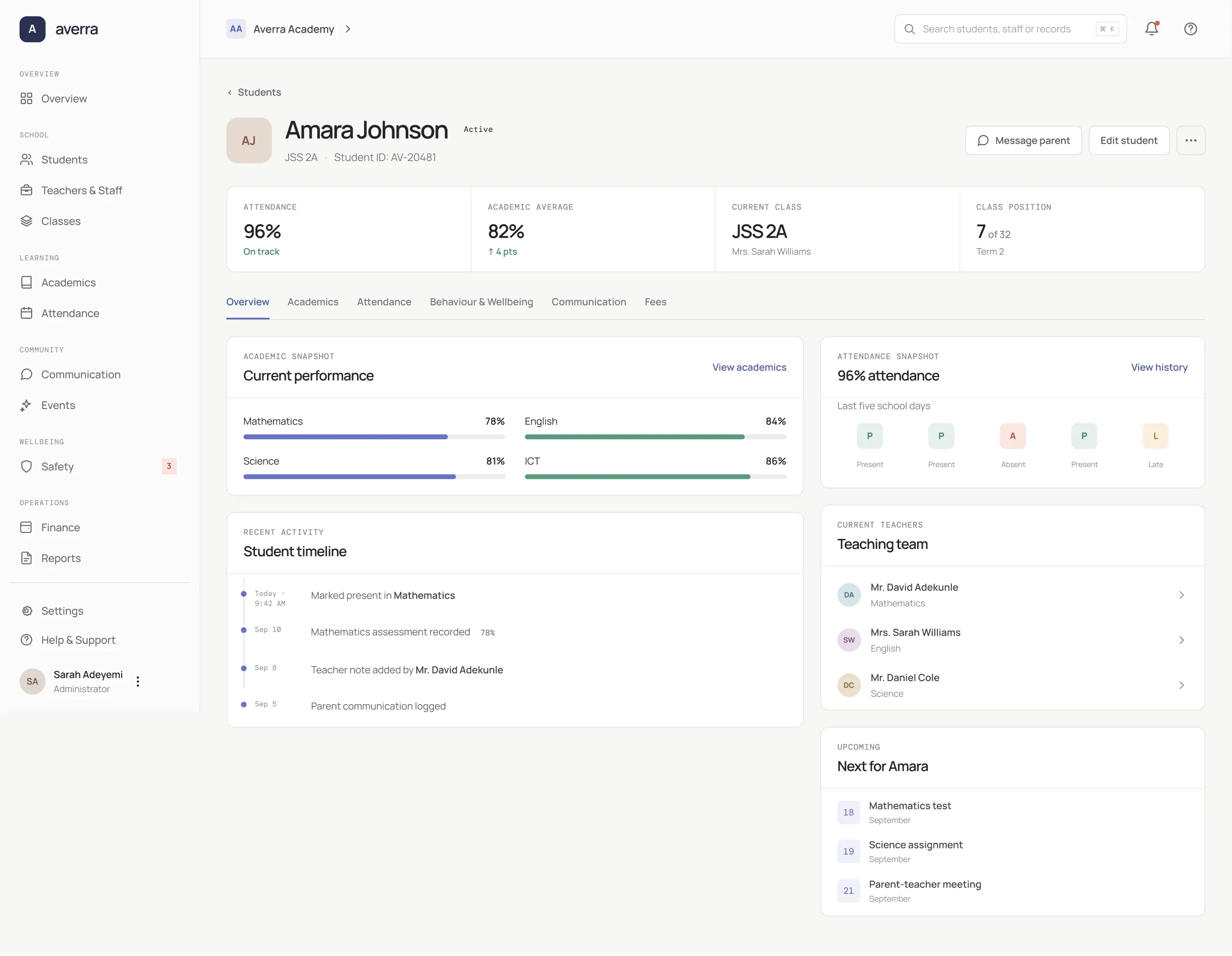
Task: Open the notifications bell
Action: tap(1152, 29)
